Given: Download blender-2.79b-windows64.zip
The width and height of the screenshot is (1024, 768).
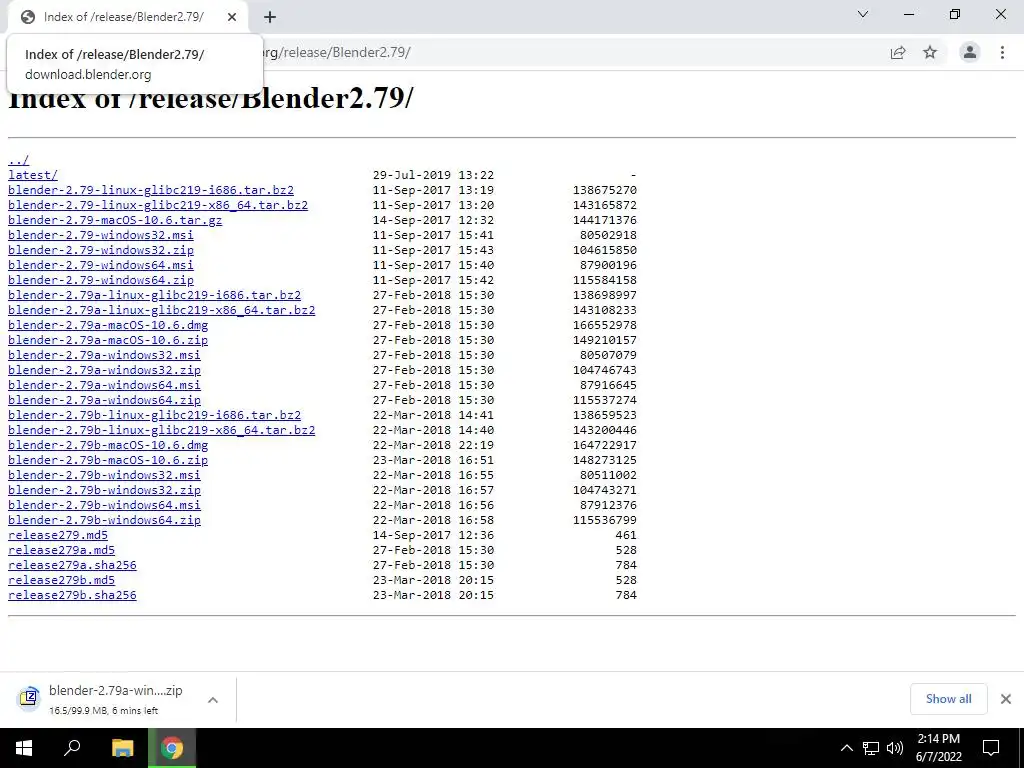Looking at the screenshot, I should point(104,520).
